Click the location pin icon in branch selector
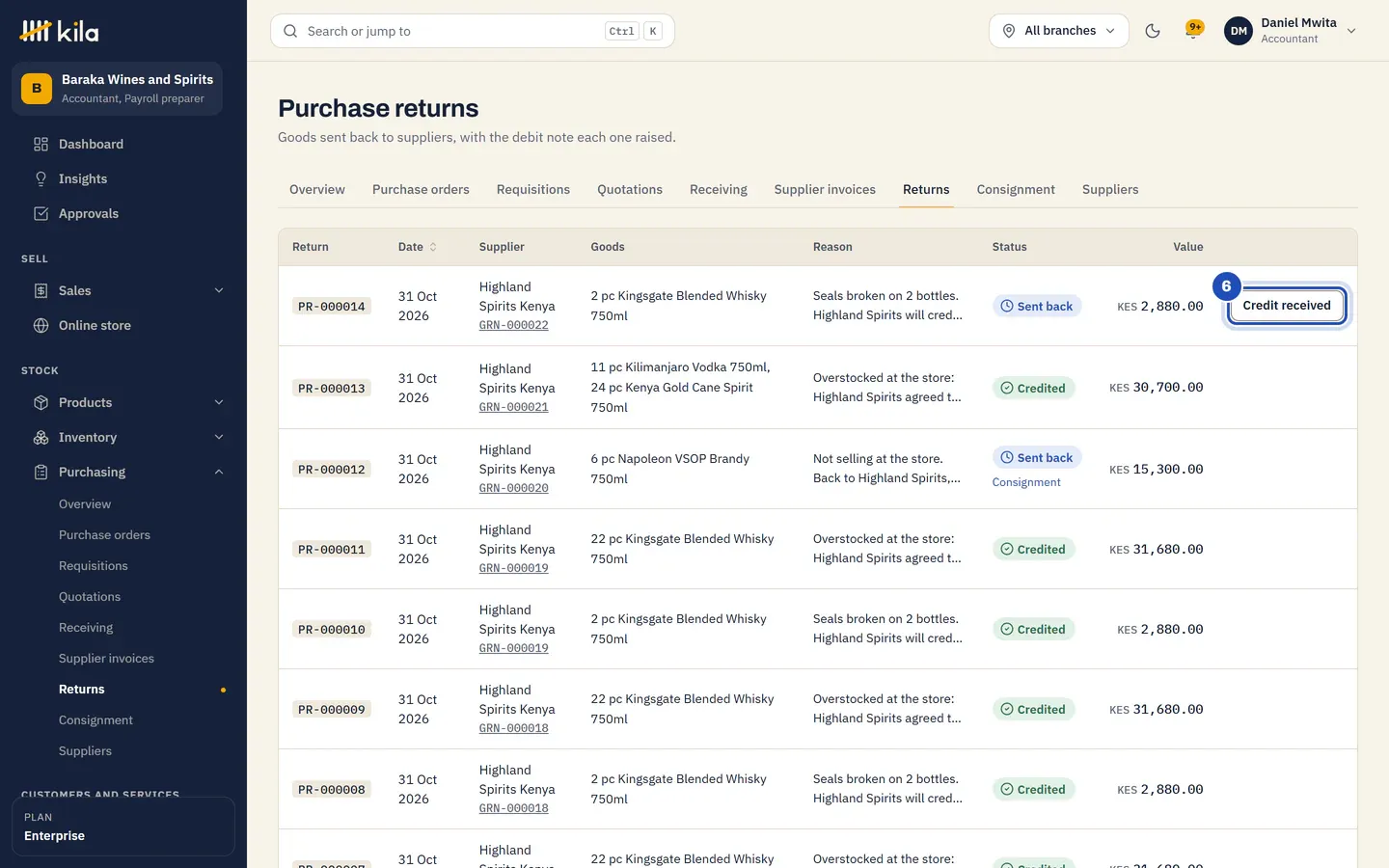The height and width of the screenshot is (868, 1389). pyautogui.click(x=1009, y=31)
